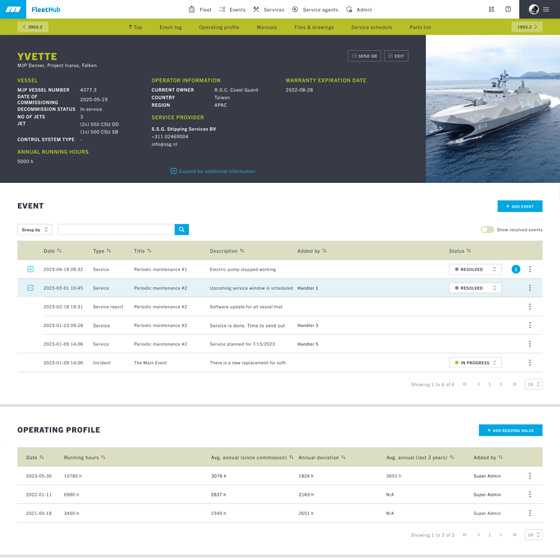Open the Services menu item
Screen dimensions: 560x560
tap(269, 10)
